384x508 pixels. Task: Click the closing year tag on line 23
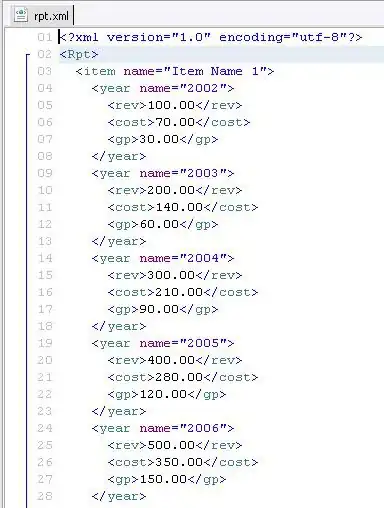pos(119,411)
